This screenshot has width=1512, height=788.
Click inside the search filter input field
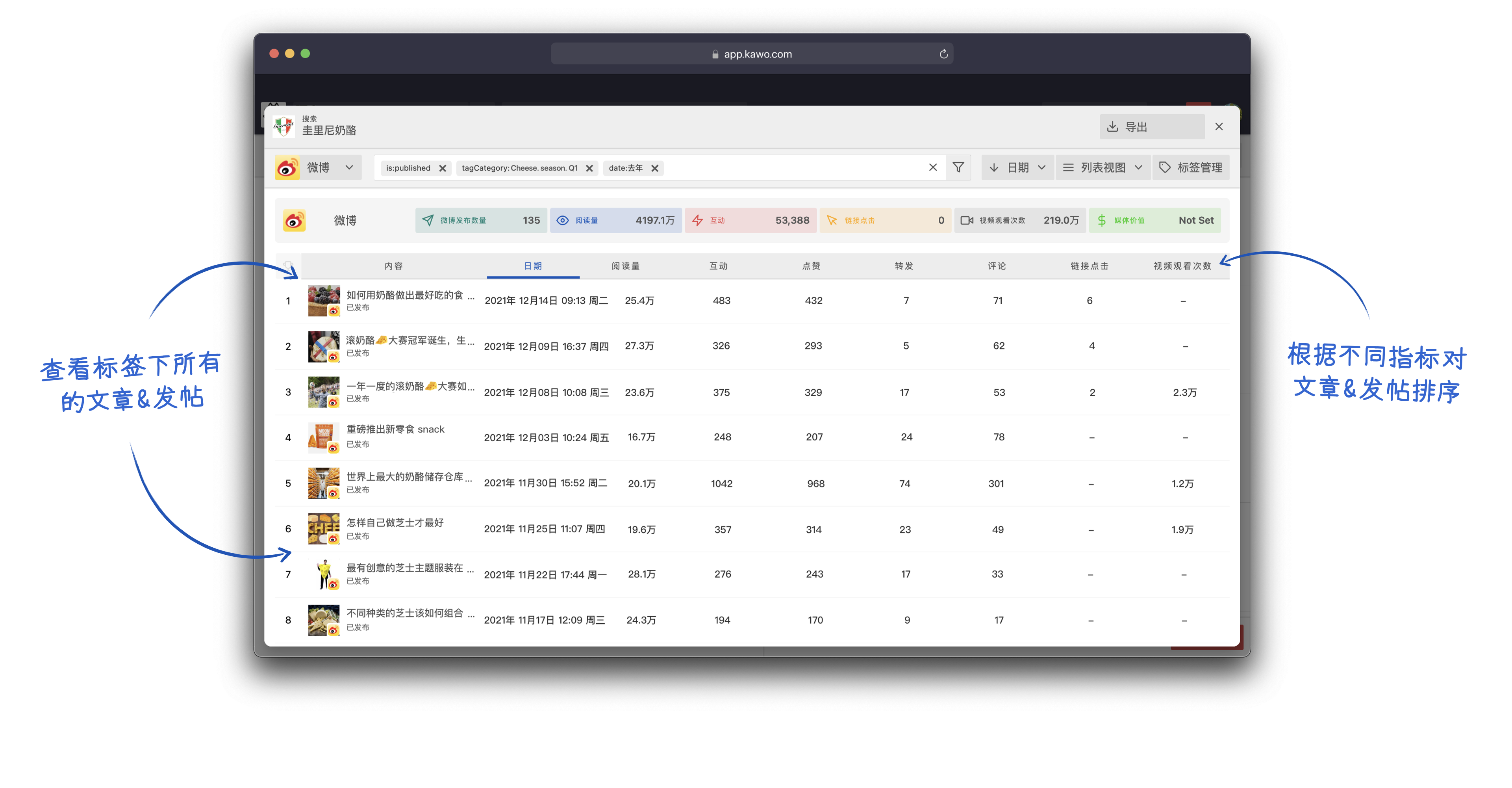click(x=792, y=168)
